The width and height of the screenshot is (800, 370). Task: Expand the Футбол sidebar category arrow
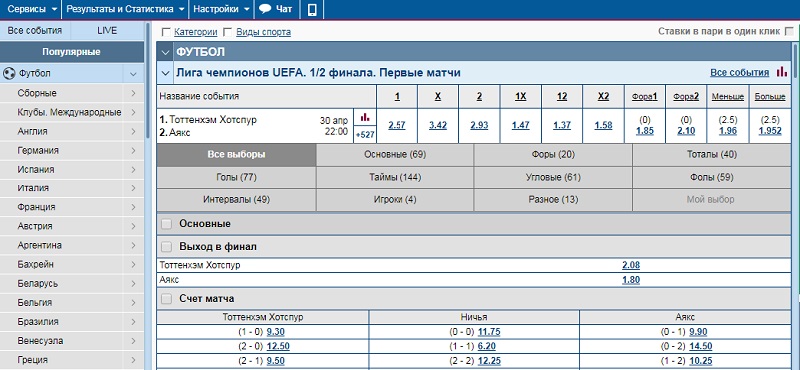pos(134,74)
